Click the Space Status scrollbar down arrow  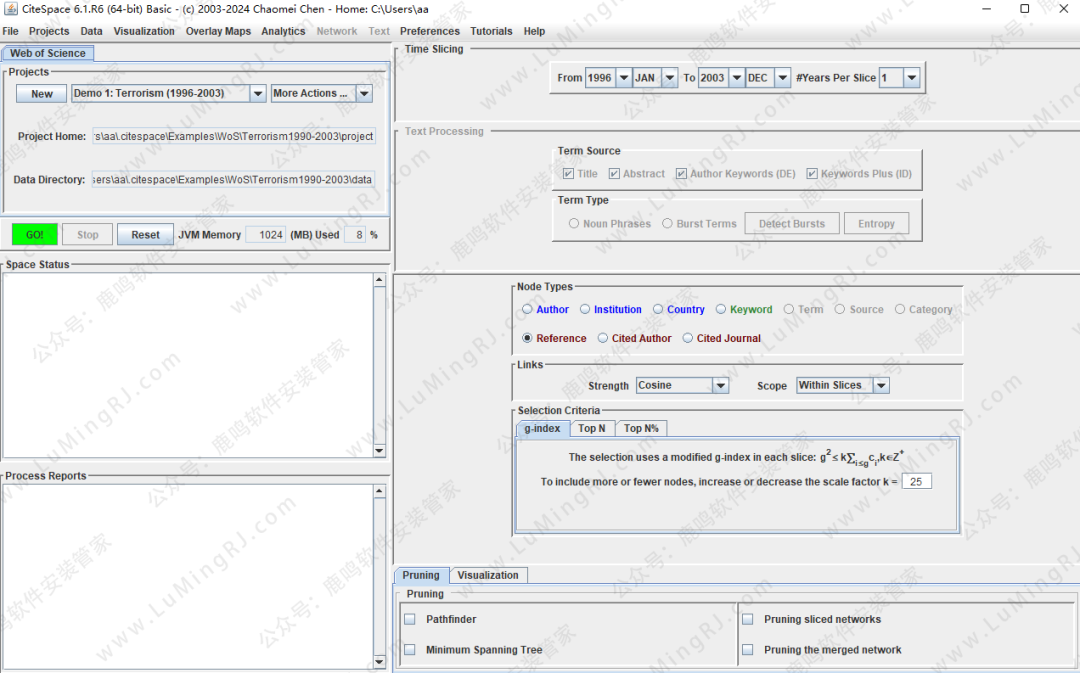(380, 451)
